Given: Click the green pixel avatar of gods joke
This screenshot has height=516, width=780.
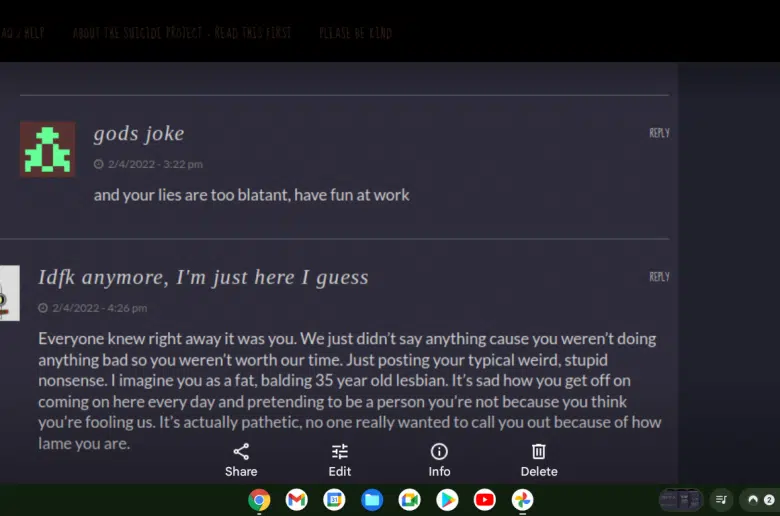Looking at the screenshot, I should point(47,149).
